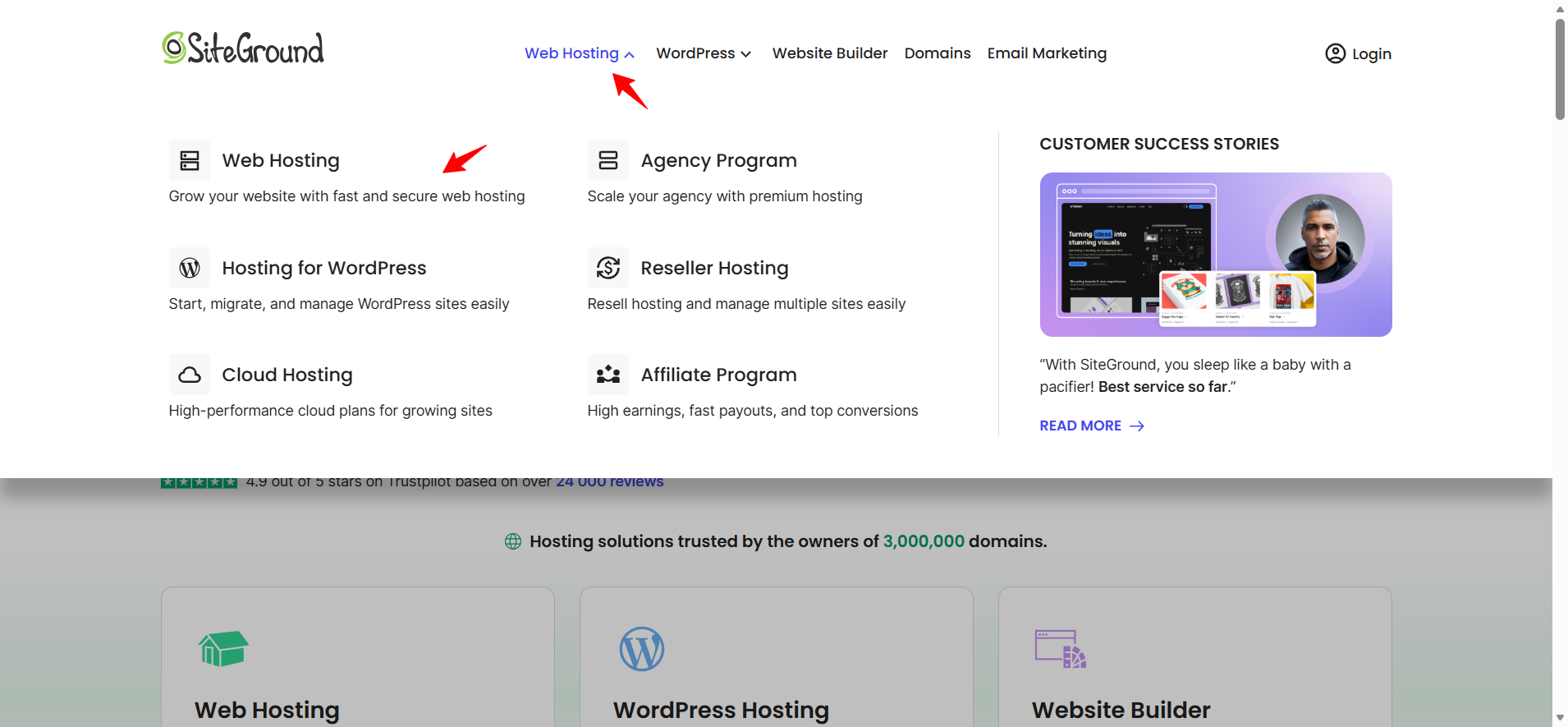
Task: Click the '3,000,000' domains figure
Action: pyautogui.click(x=924, y=541)
